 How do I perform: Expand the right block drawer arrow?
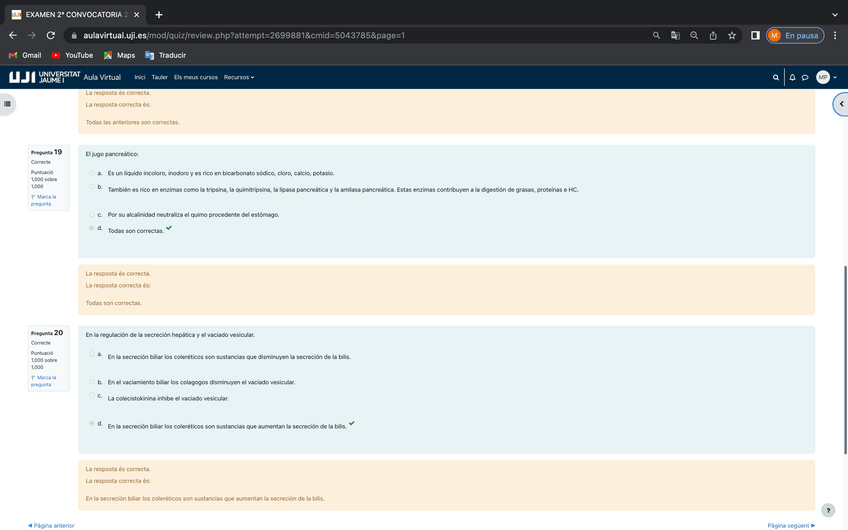pyautogui.click(x=840, y=103)
